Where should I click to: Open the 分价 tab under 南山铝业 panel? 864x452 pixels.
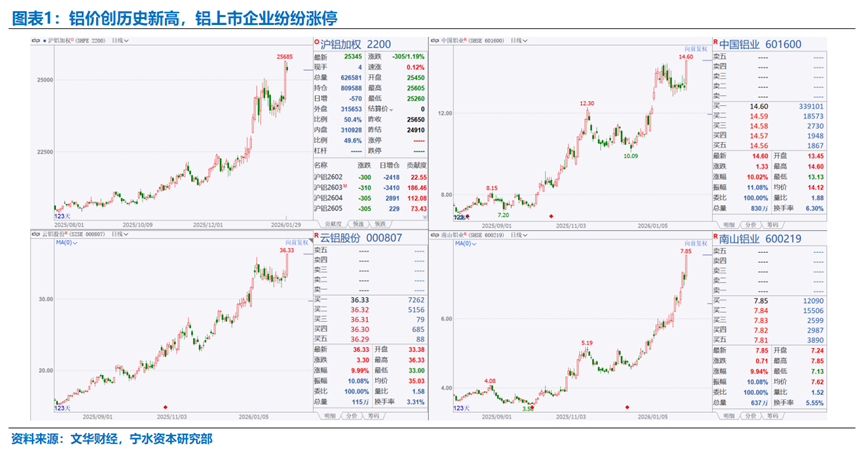(x=750, y=416)
